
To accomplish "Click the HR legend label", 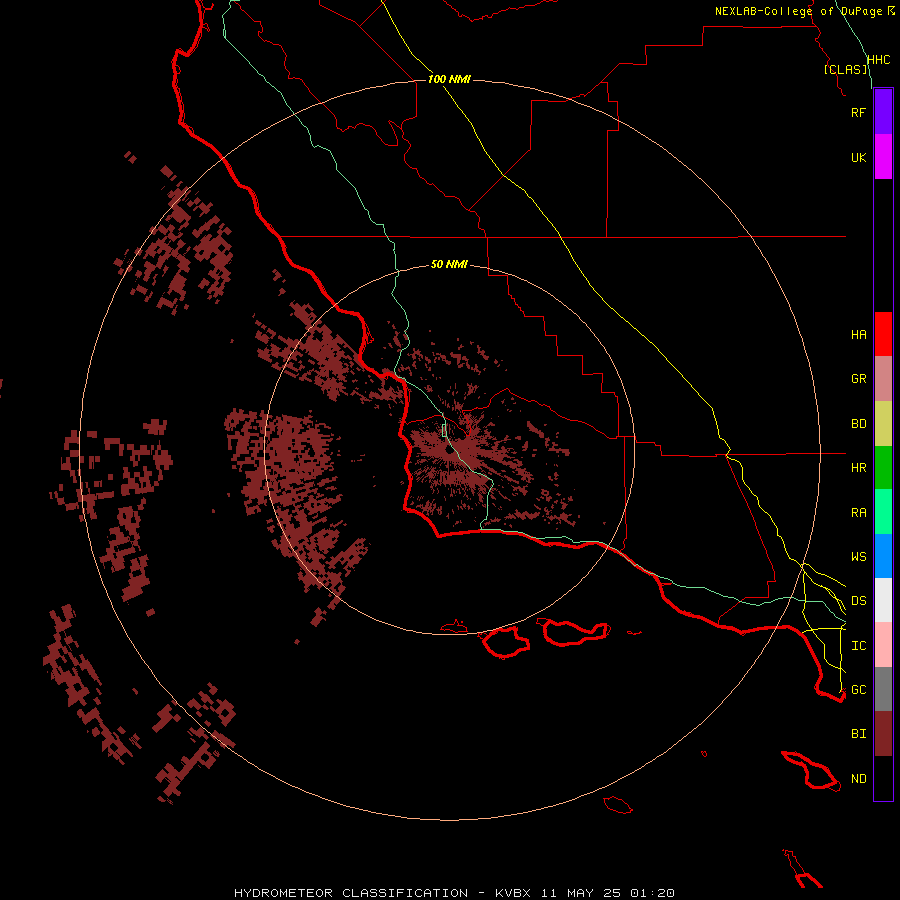I will pyautogui.click(x=858, y=468).
